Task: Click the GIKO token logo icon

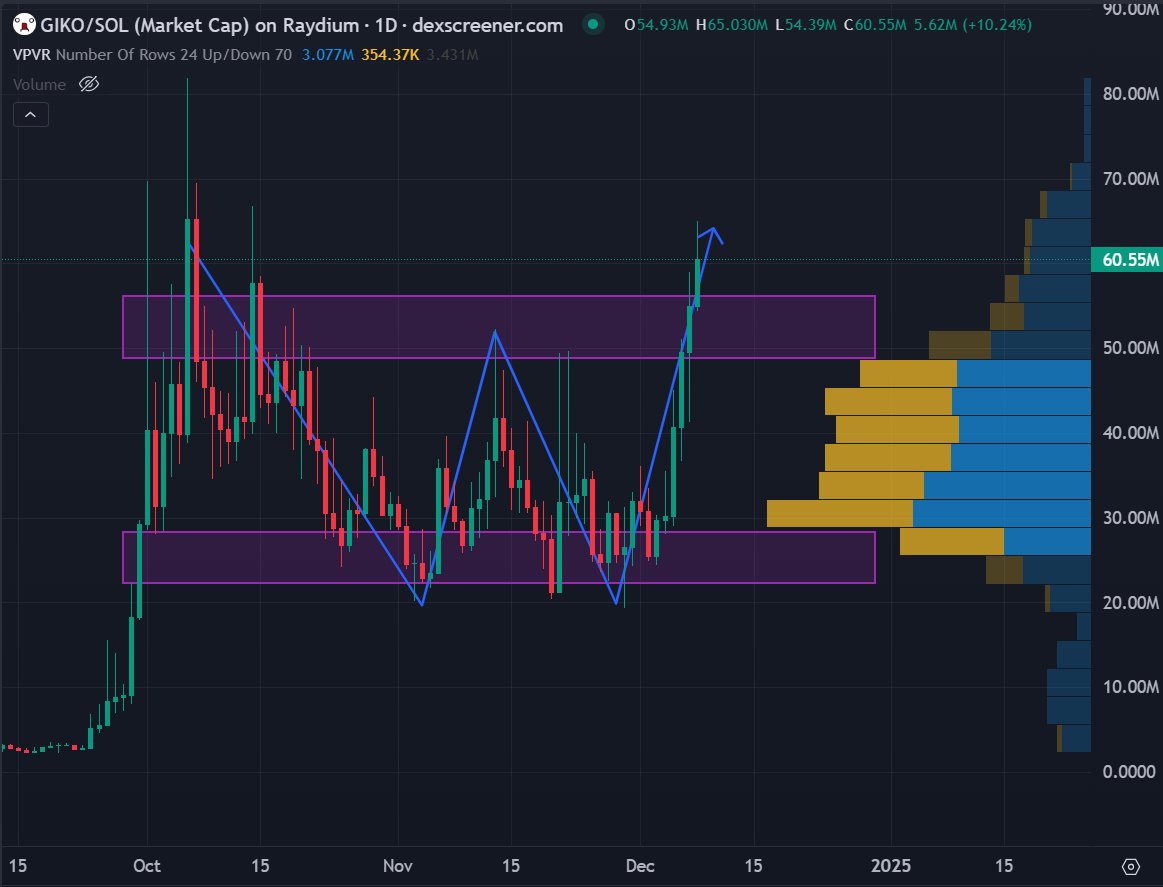Action: [24, 24]
